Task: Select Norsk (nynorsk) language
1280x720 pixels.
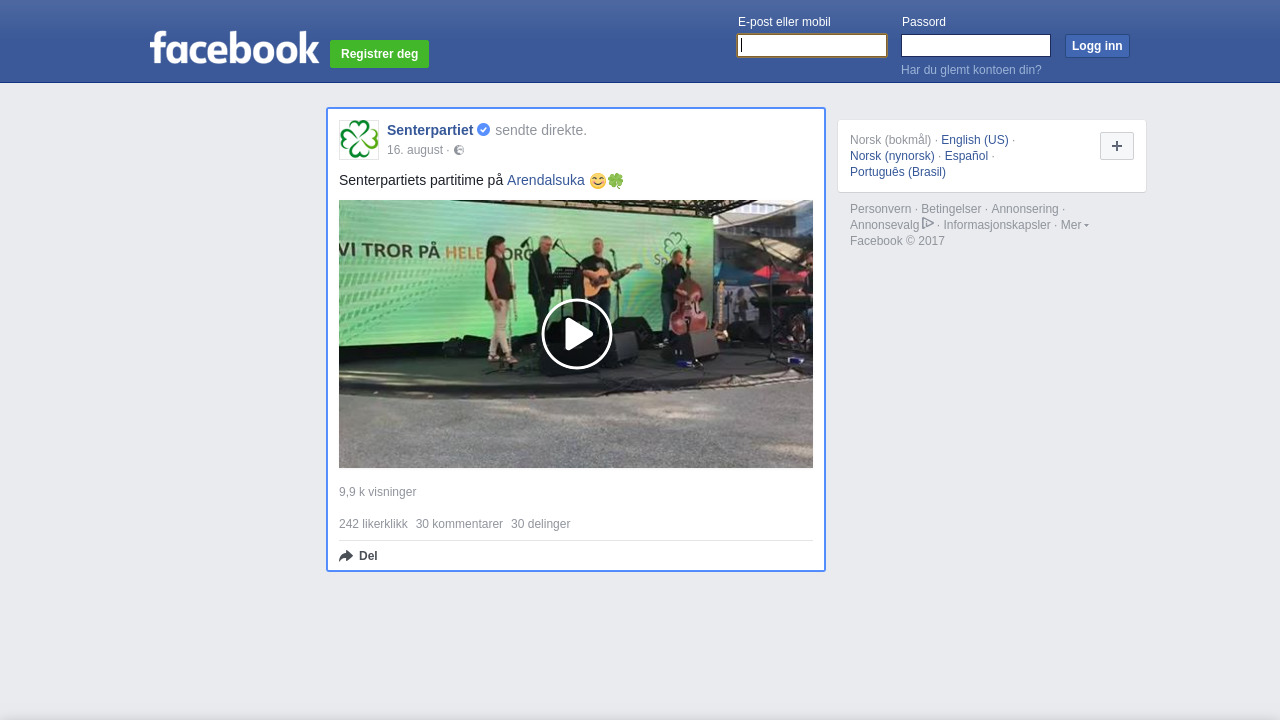Action: pyautogui.click(x=892, y=156)
